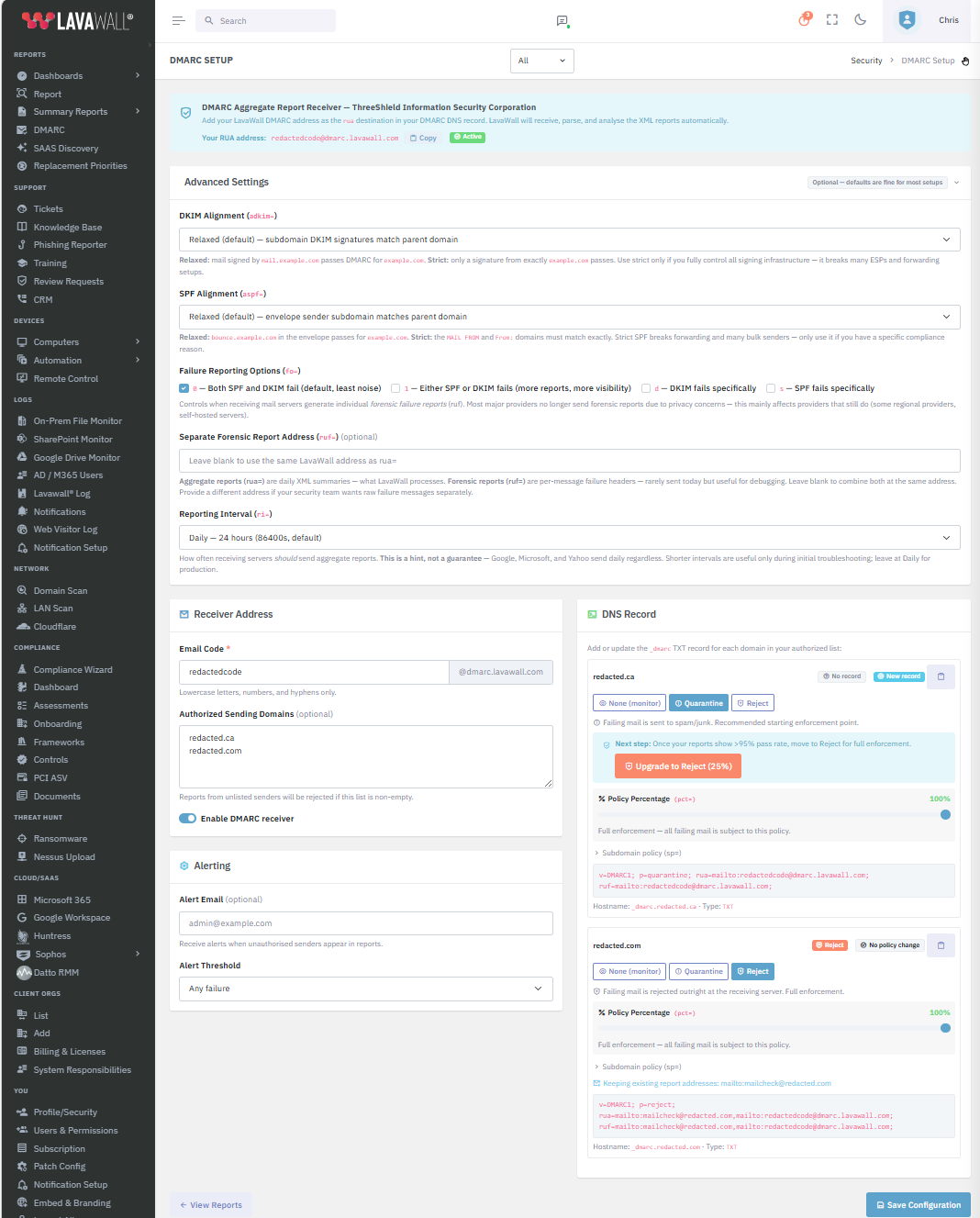Open the notifications alert icon with badge
Viewport: 980px width, 1218px height.
tap(805, 19)
